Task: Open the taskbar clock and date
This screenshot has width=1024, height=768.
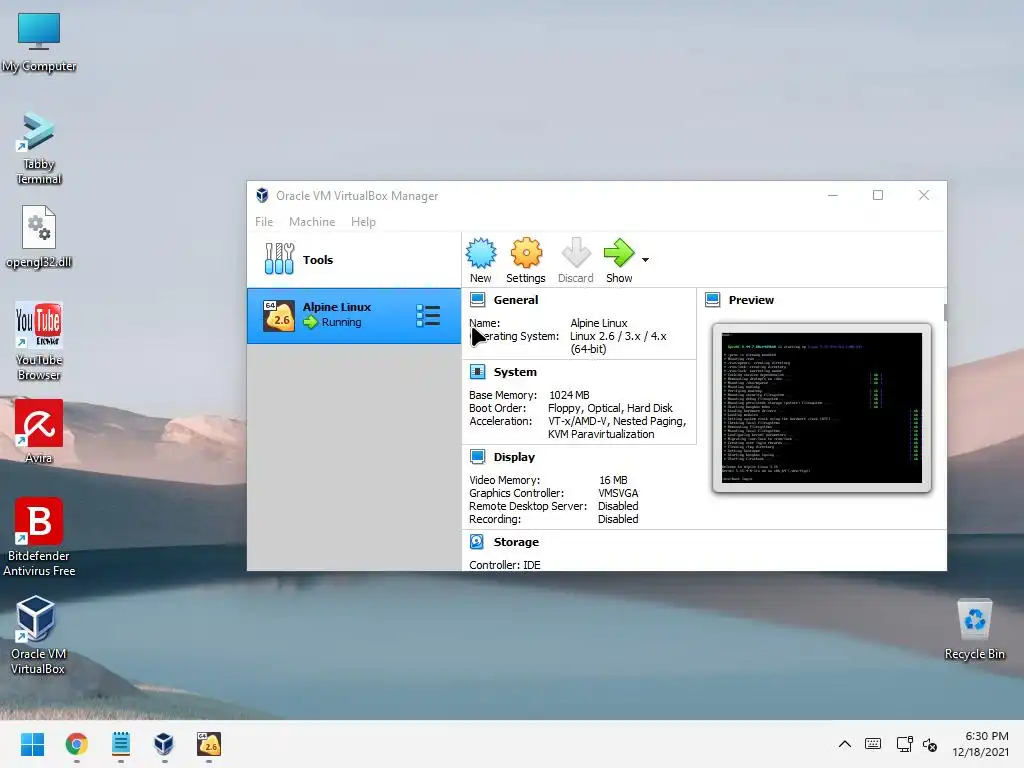Action: [980, 744]
